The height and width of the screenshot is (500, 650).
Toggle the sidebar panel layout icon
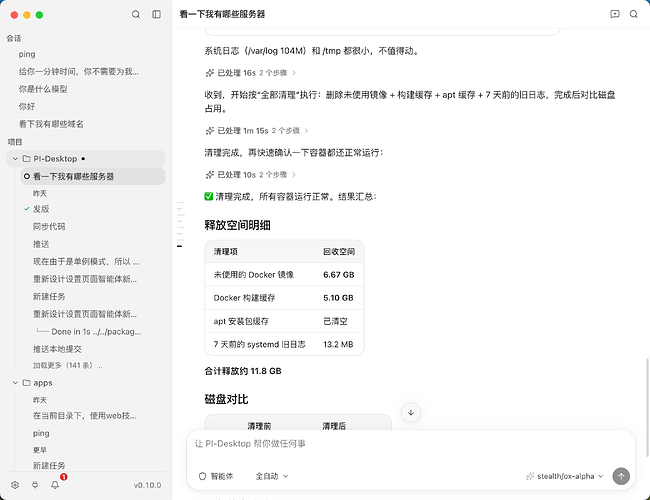tap(157, 15)
